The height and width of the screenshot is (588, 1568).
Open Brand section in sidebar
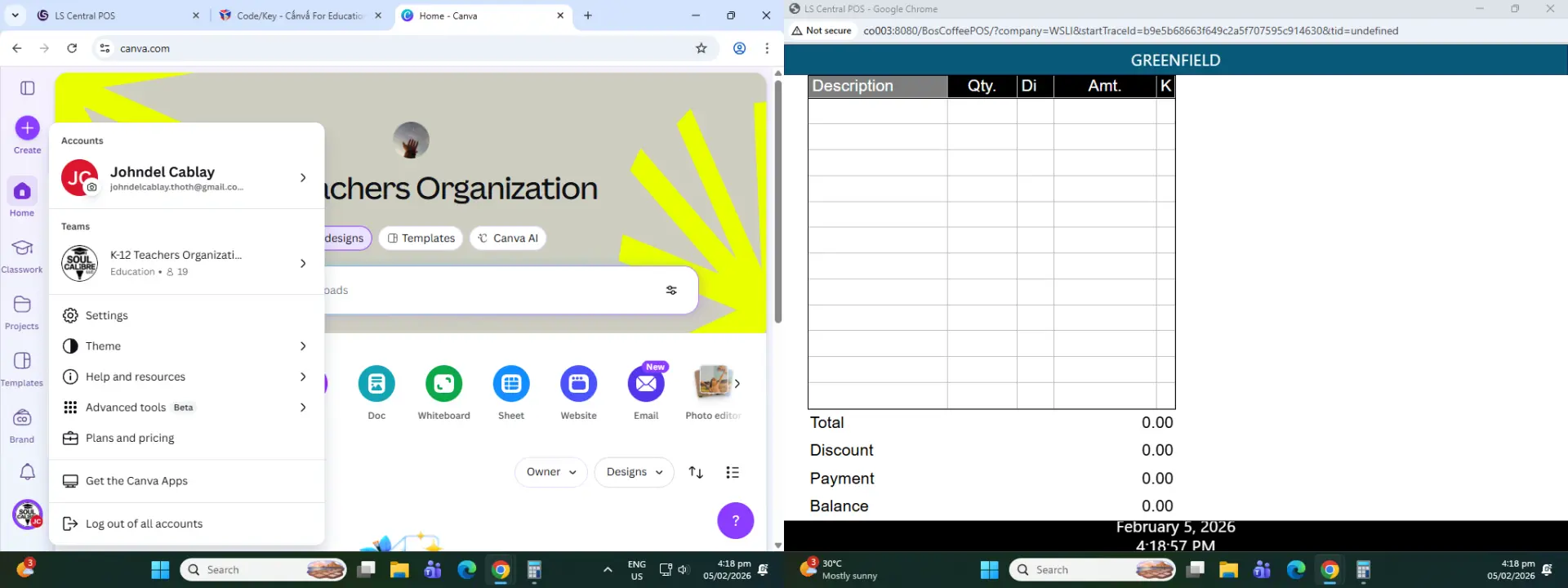22,425
